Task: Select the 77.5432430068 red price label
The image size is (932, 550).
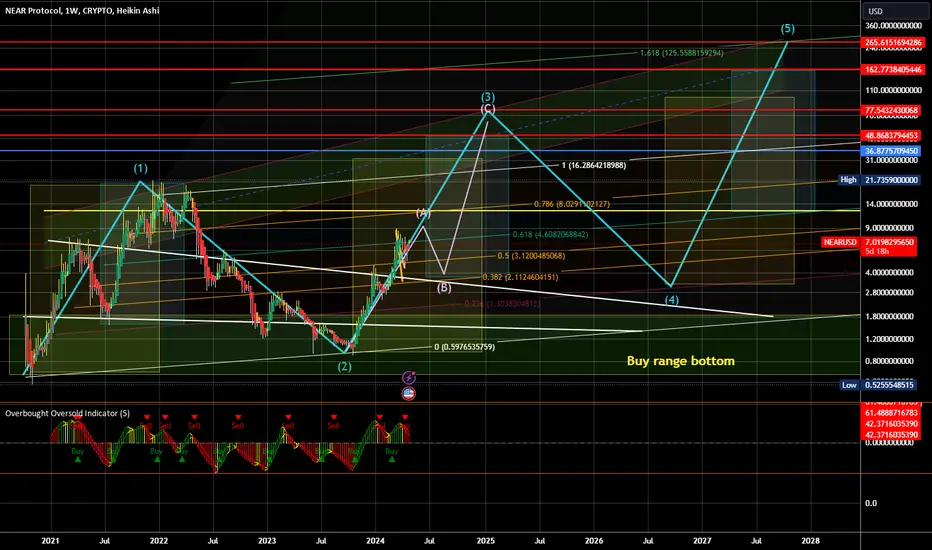Action: click(892, 111)
